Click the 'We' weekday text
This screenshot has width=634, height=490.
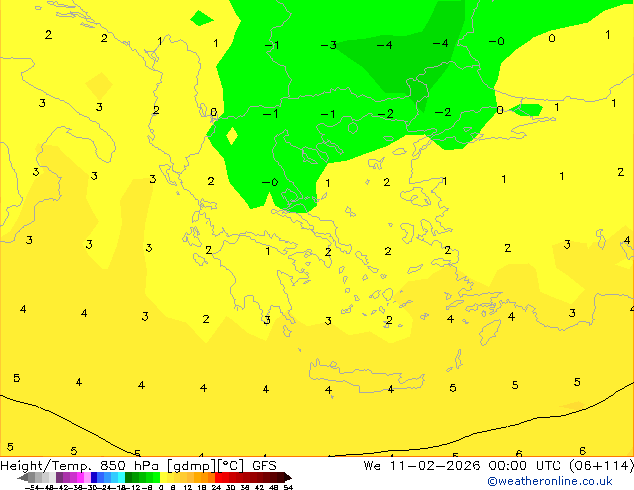[372, 466]
